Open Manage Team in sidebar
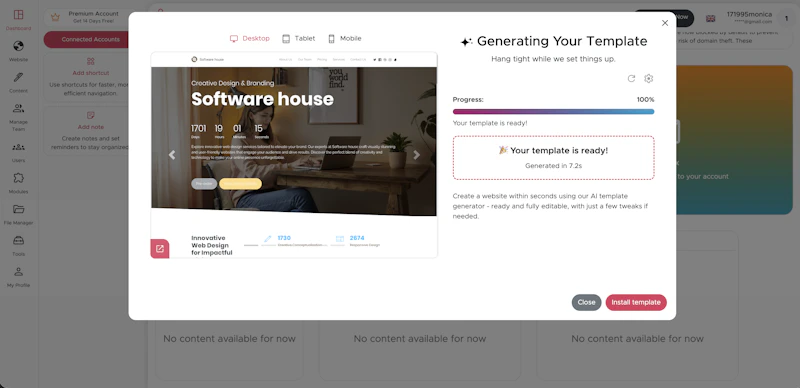800x388 pixels. [x=18, y=117]
